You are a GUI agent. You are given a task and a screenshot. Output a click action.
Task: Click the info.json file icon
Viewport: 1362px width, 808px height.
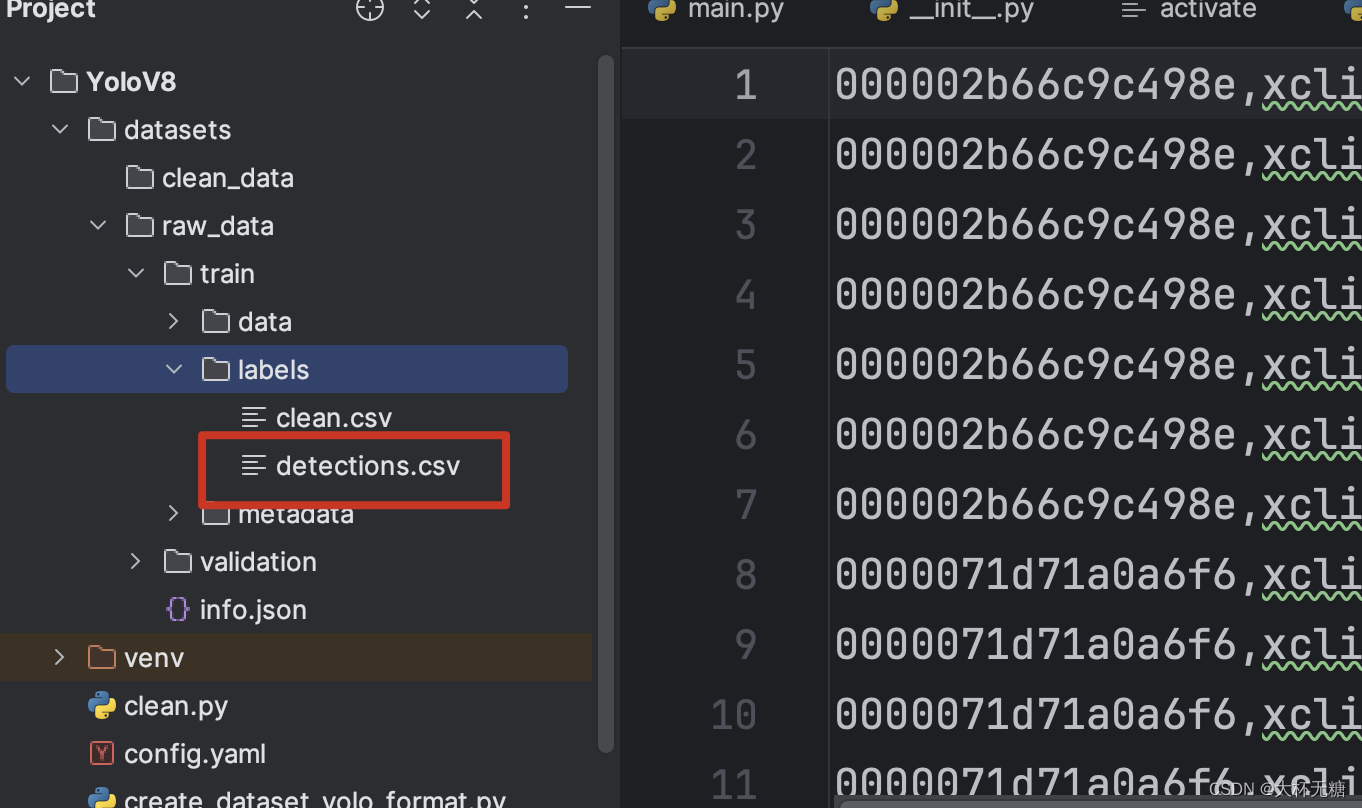(x=178, y=610)
